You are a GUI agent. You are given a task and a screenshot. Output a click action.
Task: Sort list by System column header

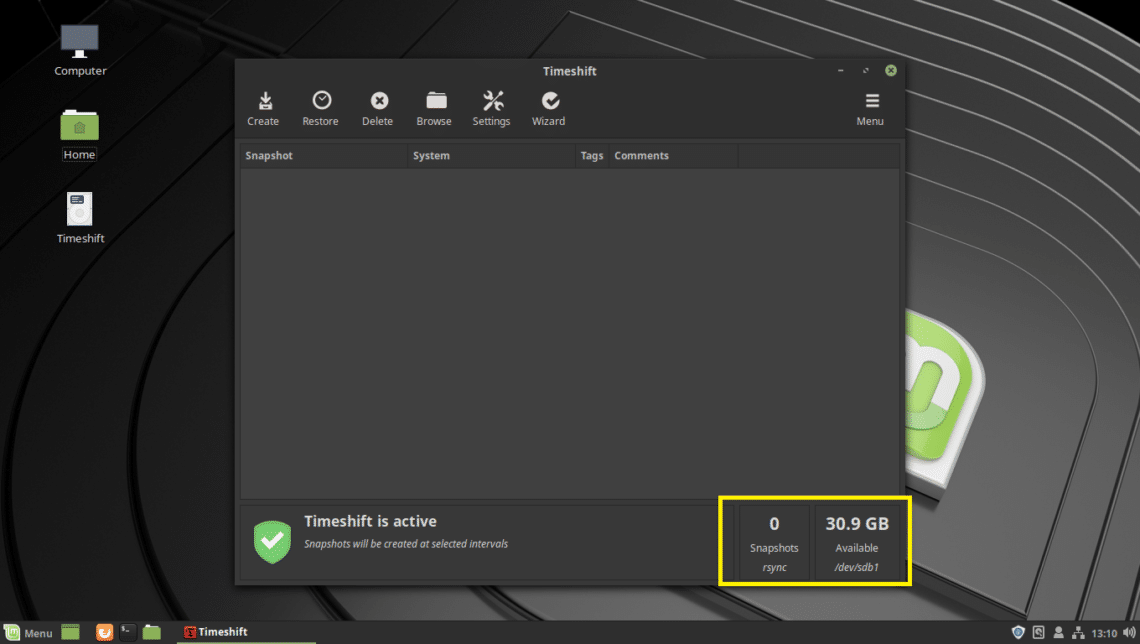pyautogui.click(x=491, y=156)
